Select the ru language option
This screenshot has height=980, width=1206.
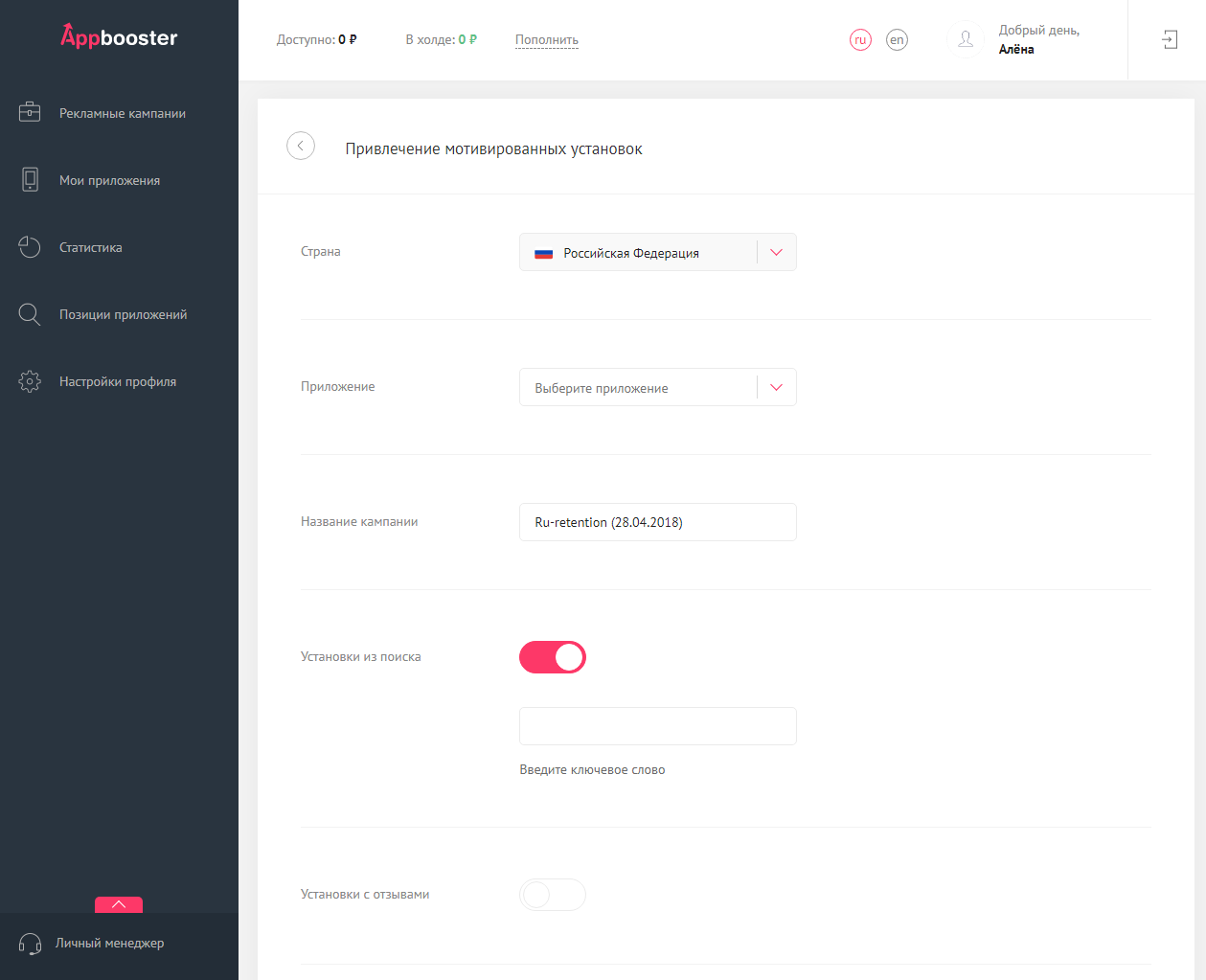point(860,39)
